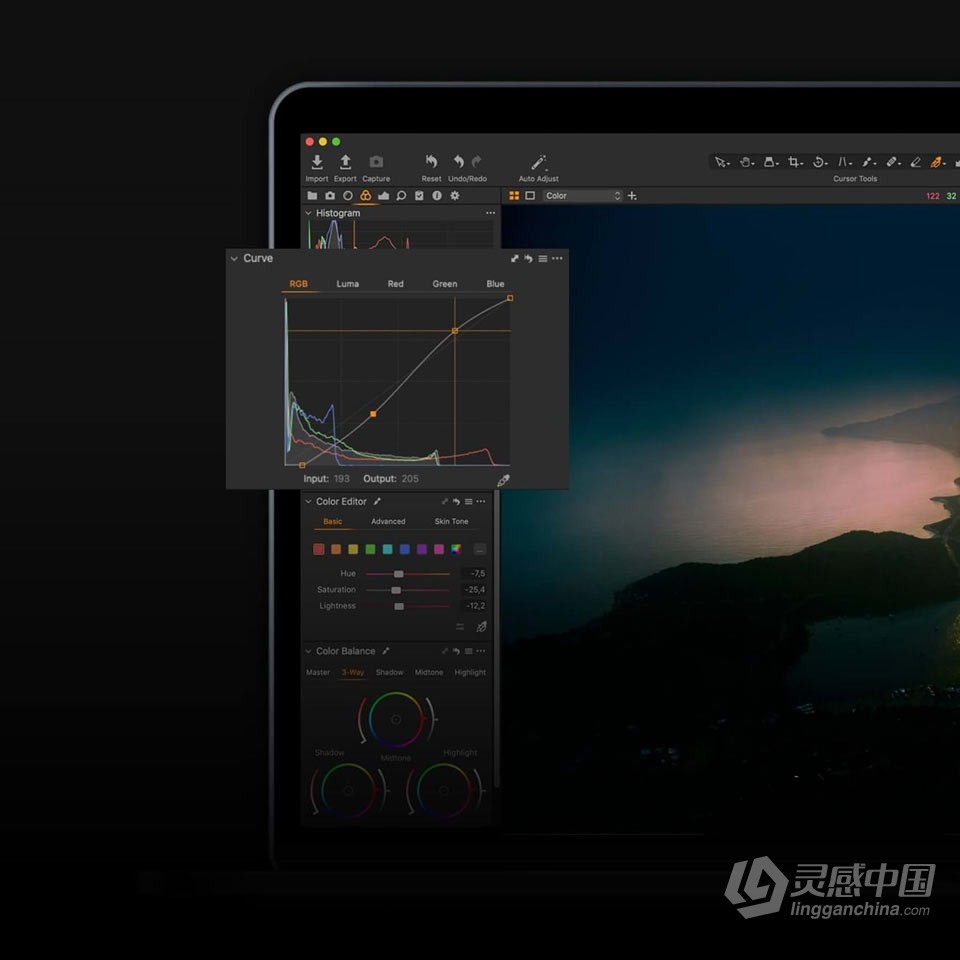Open the Color Editor swatch more button
The image size is (960, 960).
tap(480, 549)
